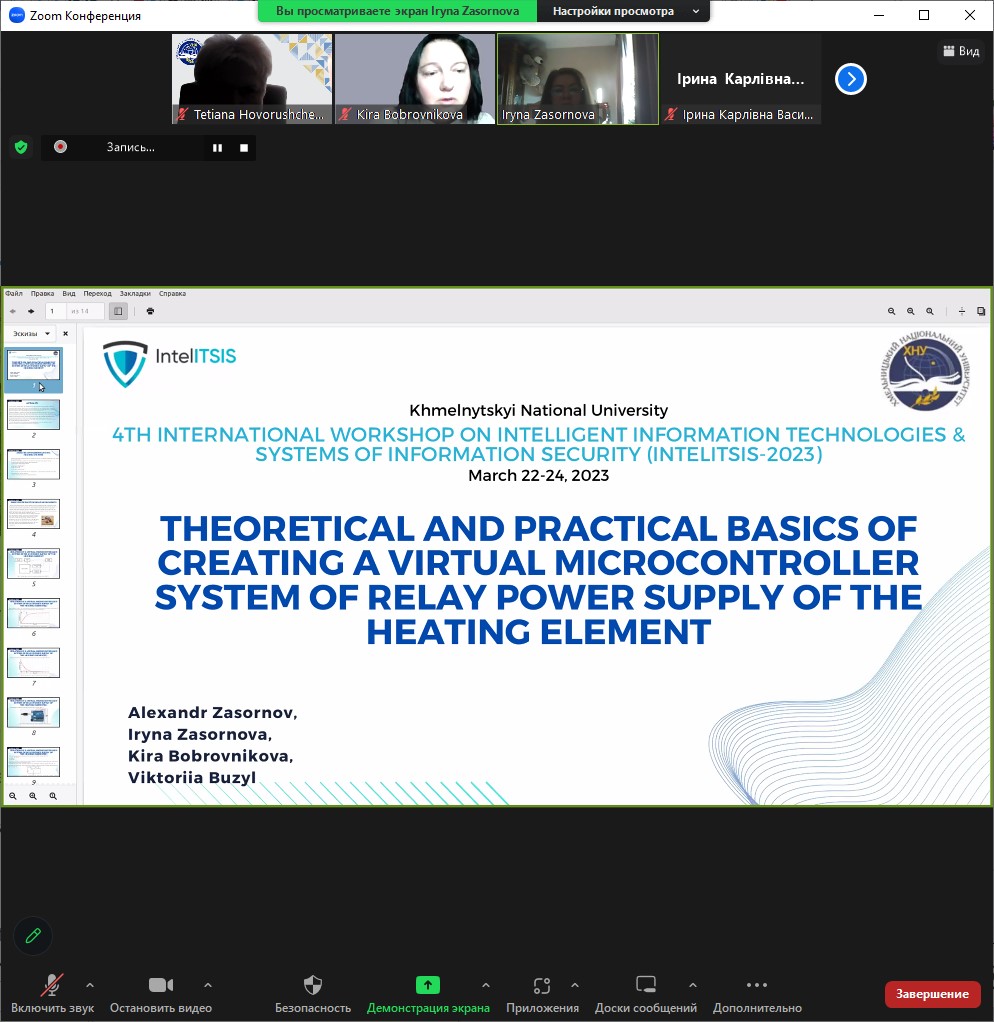Click the green encryption shield icon
Screen dimensions: 994x1022
click(20, 147)
